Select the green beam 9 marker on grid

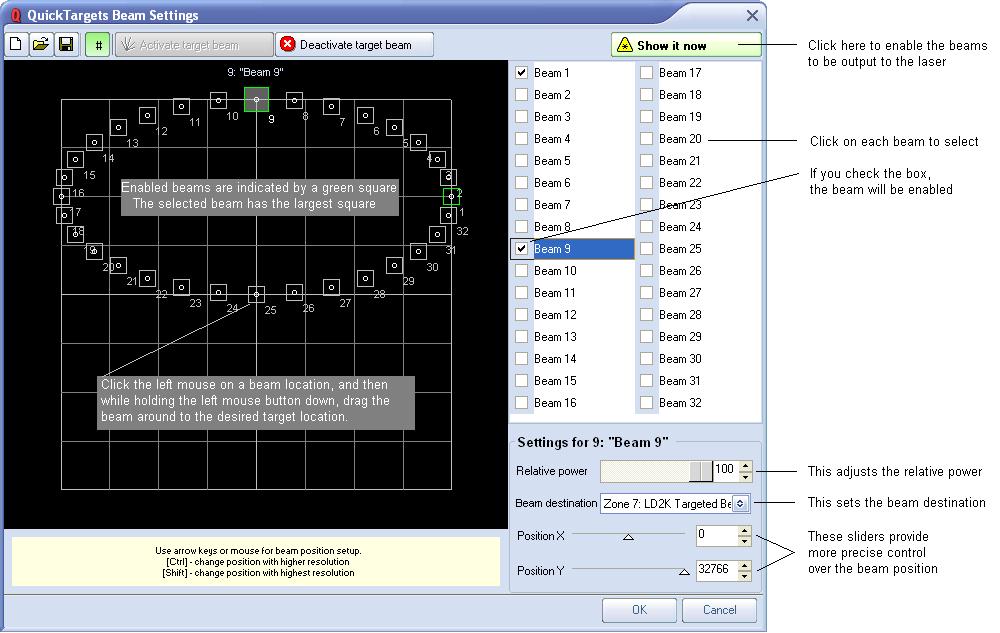coord(256,99)
